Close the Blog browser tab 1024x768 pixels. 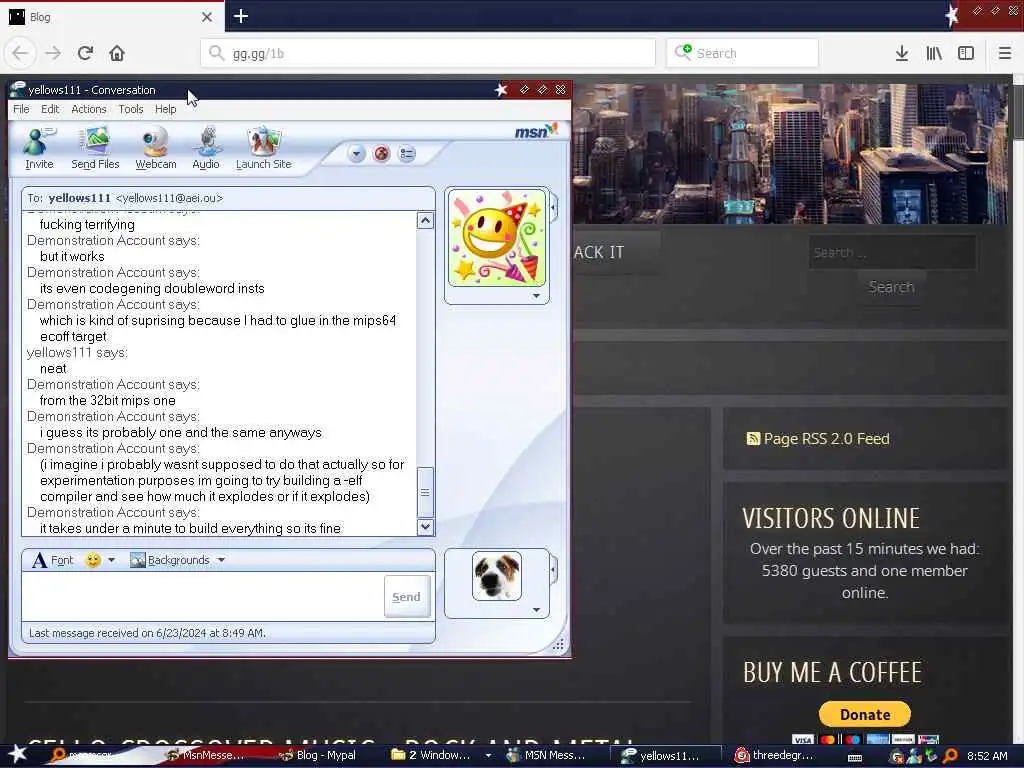207,17
